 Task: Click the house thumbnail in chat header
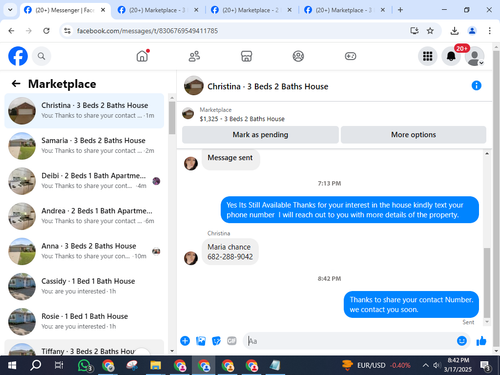pos(194,86)
